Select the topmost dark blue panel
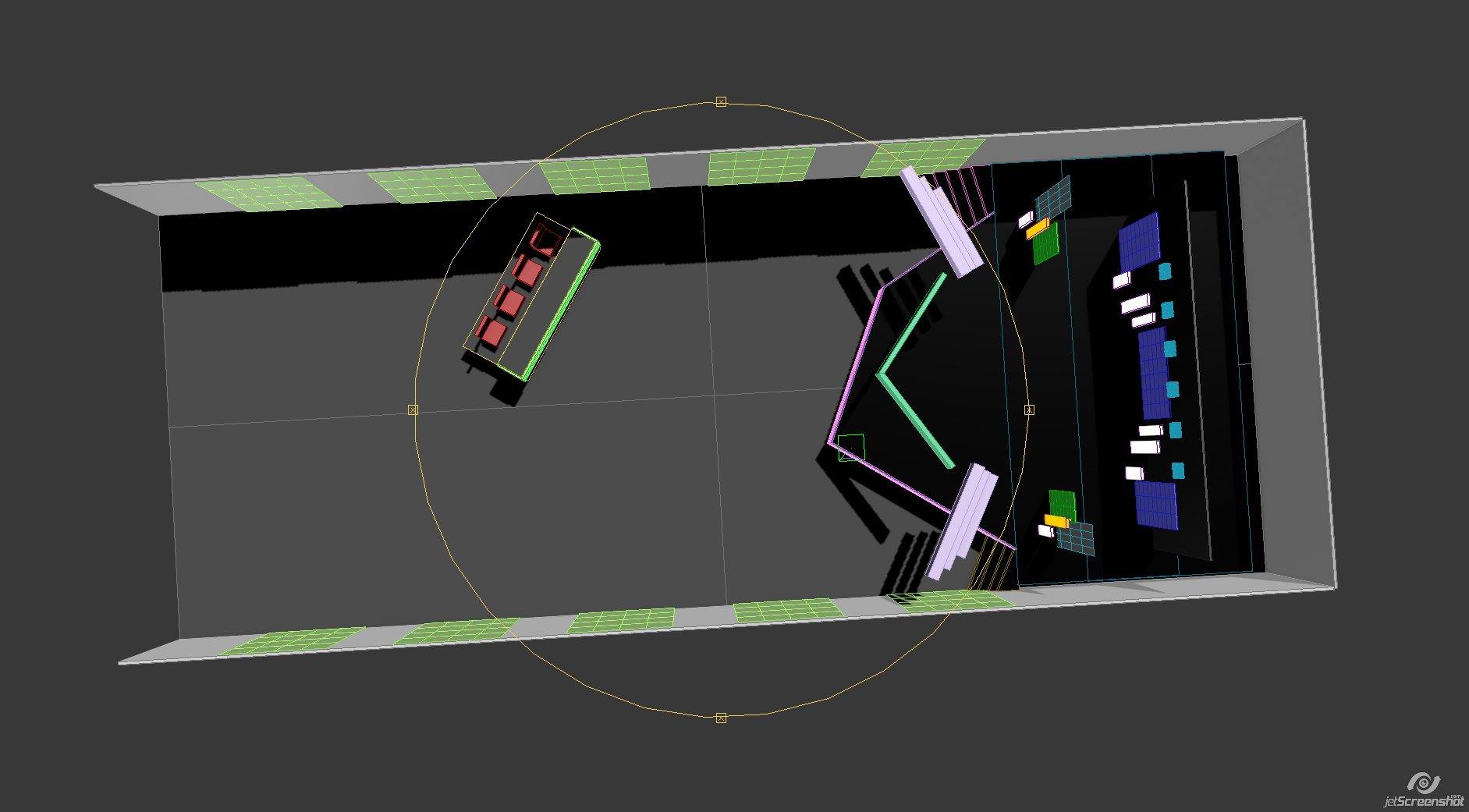Image resolution: width=1469 pixels, height=812 pixels. click(1139, 241)
